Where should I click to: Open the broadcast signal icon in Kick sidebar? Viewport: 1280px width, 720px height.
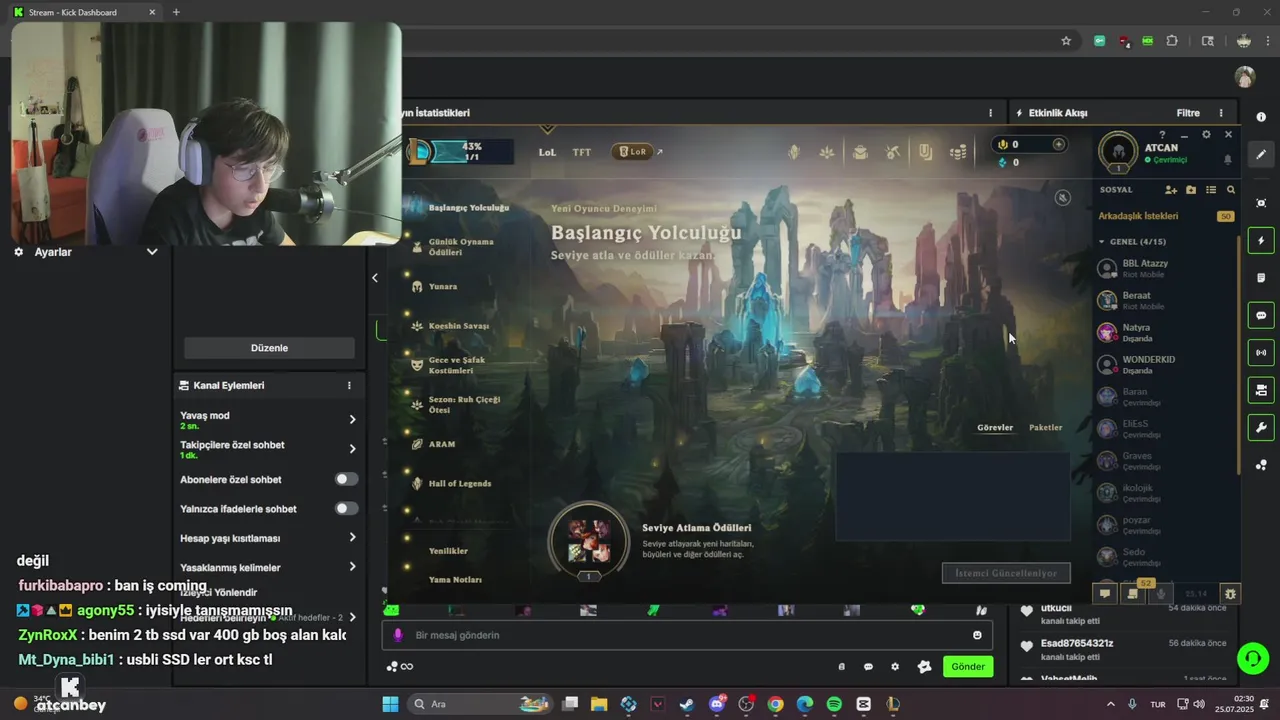(1261, 352)
